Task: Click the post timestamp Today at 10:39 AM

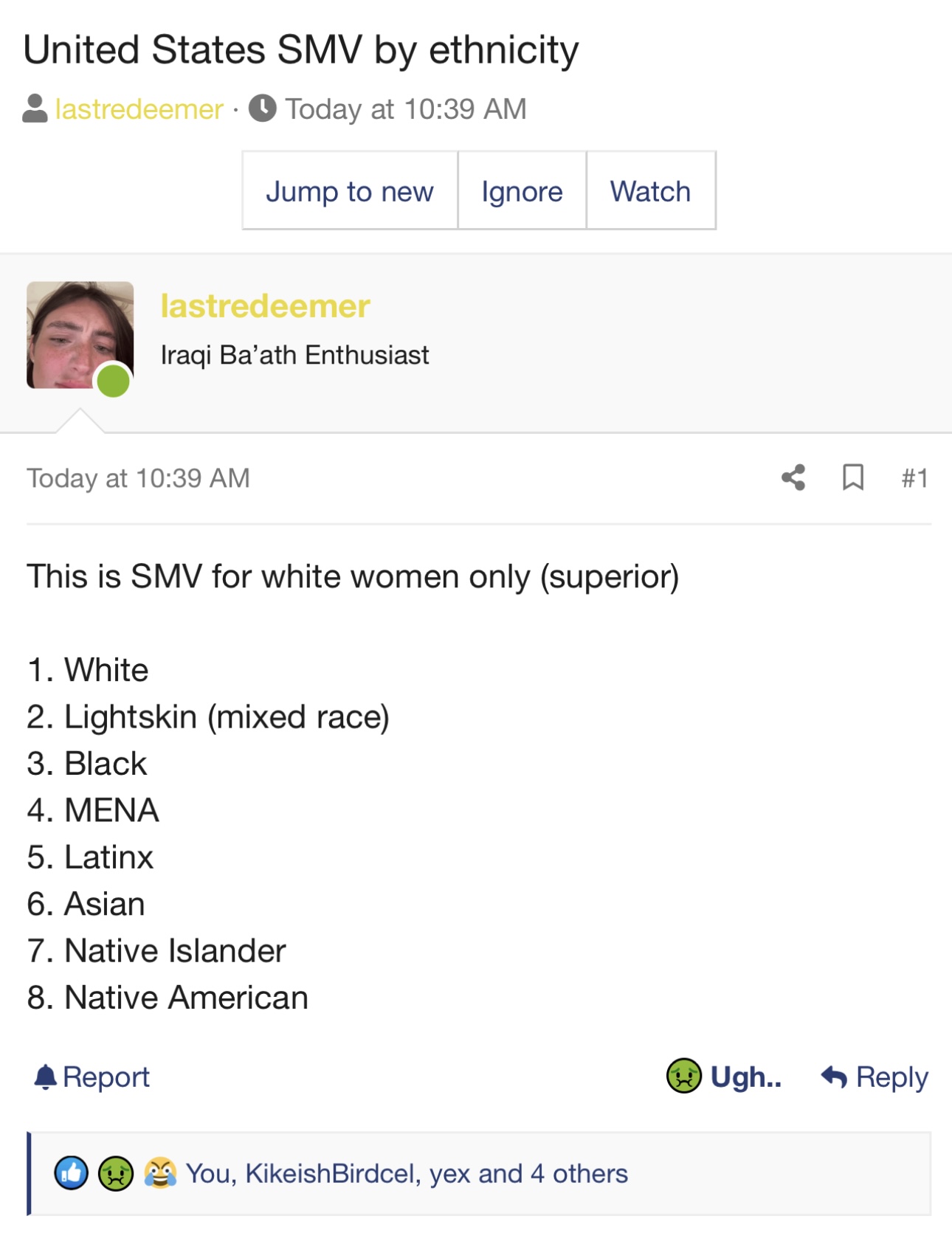Action: pyautogui.click(x=139, y=478)
